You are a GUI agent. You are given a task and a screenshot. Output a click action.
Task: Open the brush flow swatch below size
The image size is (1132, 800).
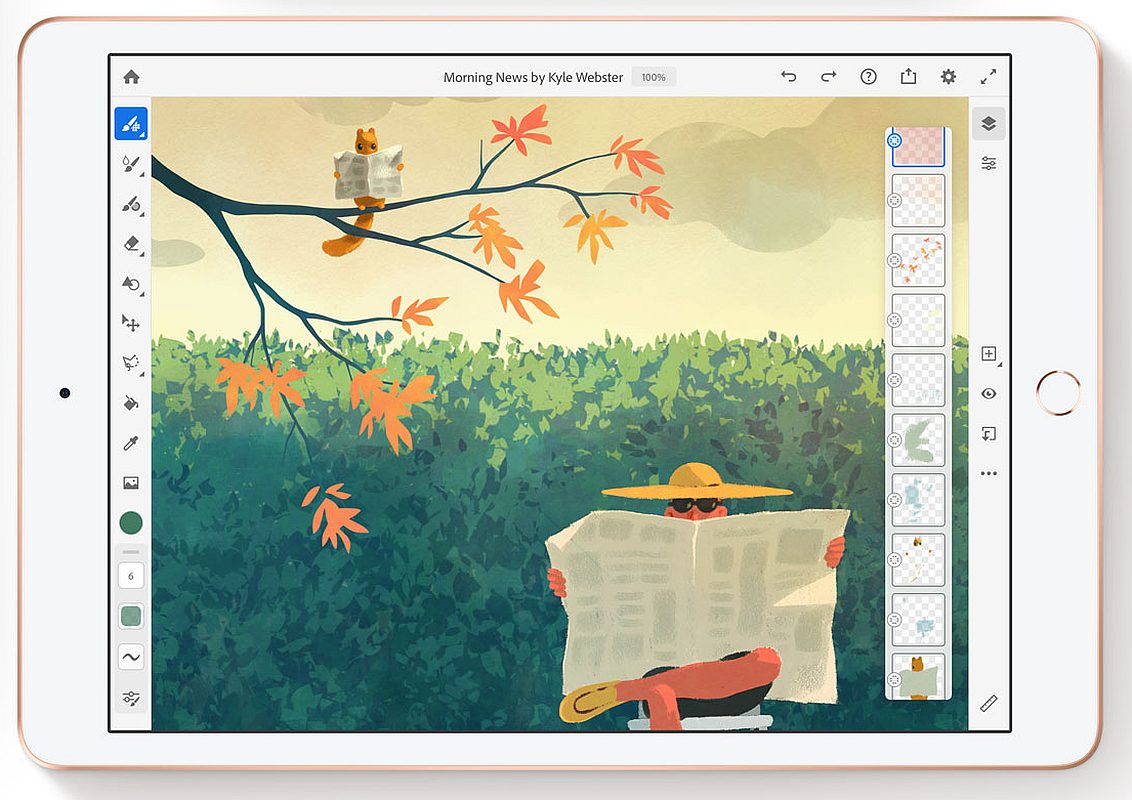(131, 616)
